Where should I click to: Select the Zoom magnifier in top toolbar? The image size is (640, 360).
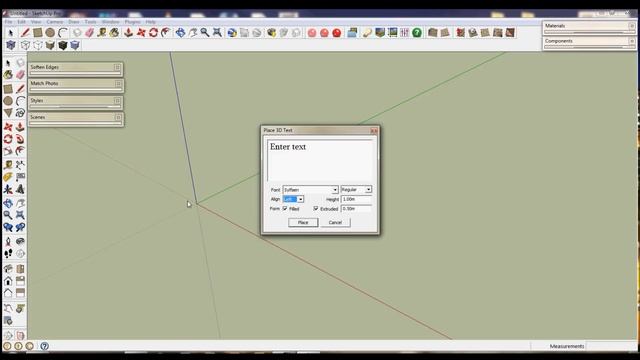[x=205, y=33]
